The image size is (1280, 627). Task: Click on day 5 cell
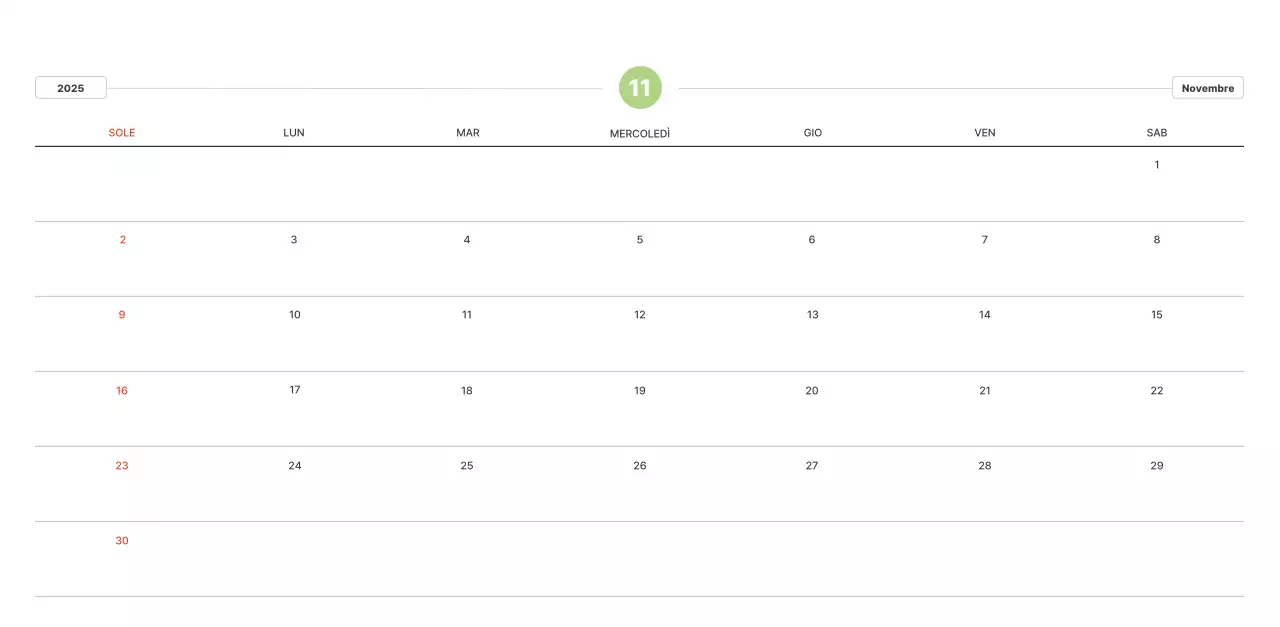(x=640, y=240)
